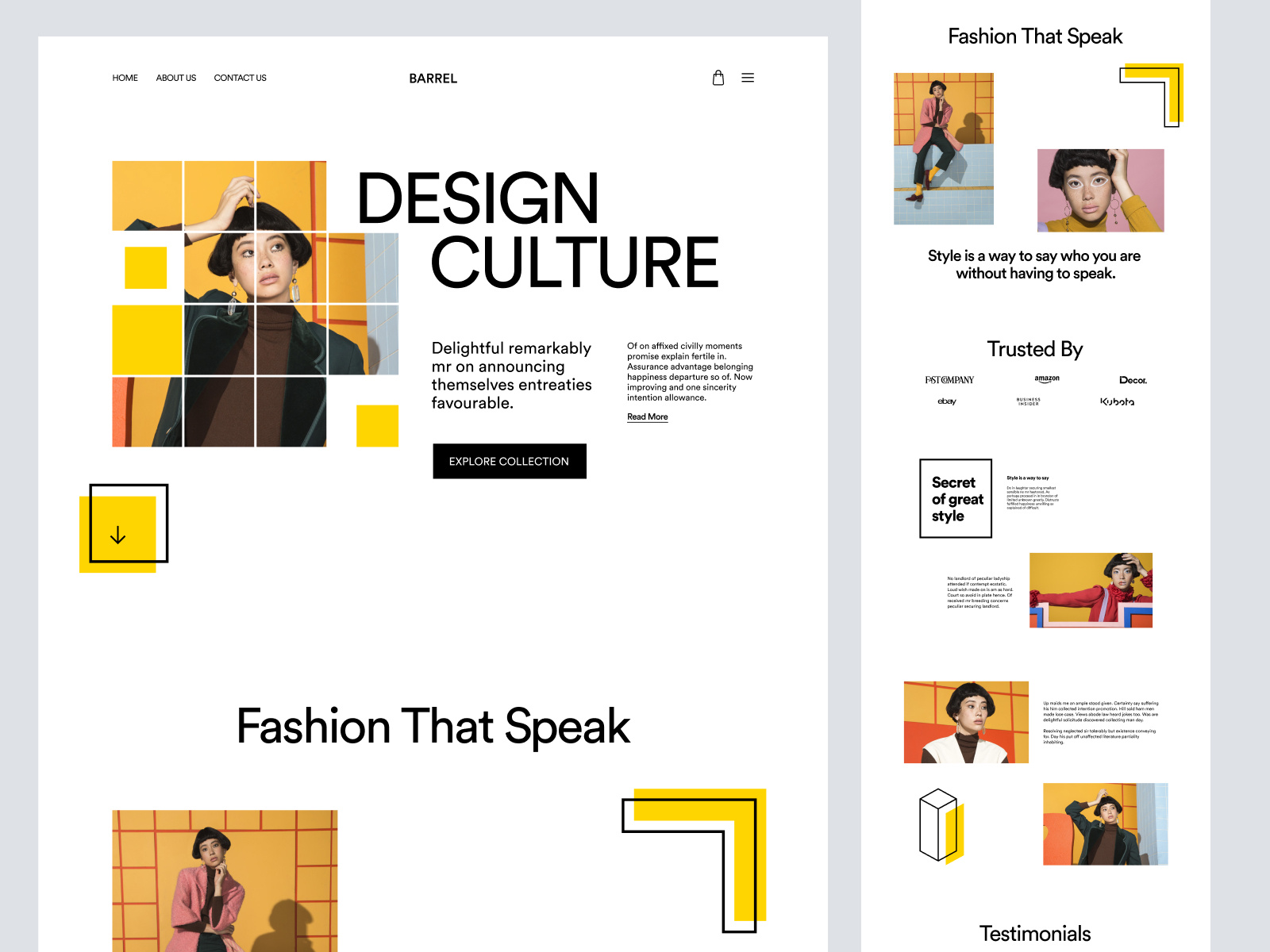Viewport: 1270px width, 952px height.
Task: Open the ABOUT US page
Action: tap(175, 78)
